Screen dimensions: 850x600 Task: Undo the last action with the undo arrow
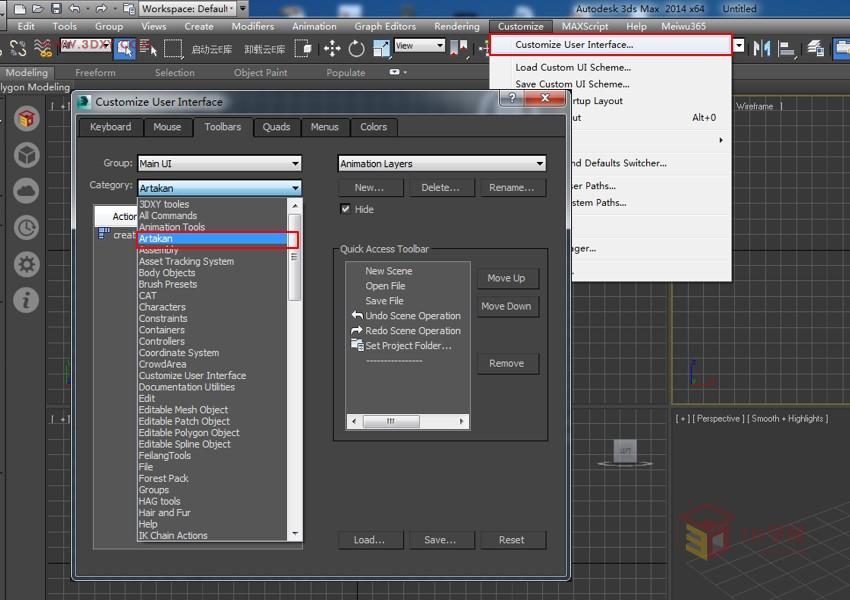click(75, 8)
